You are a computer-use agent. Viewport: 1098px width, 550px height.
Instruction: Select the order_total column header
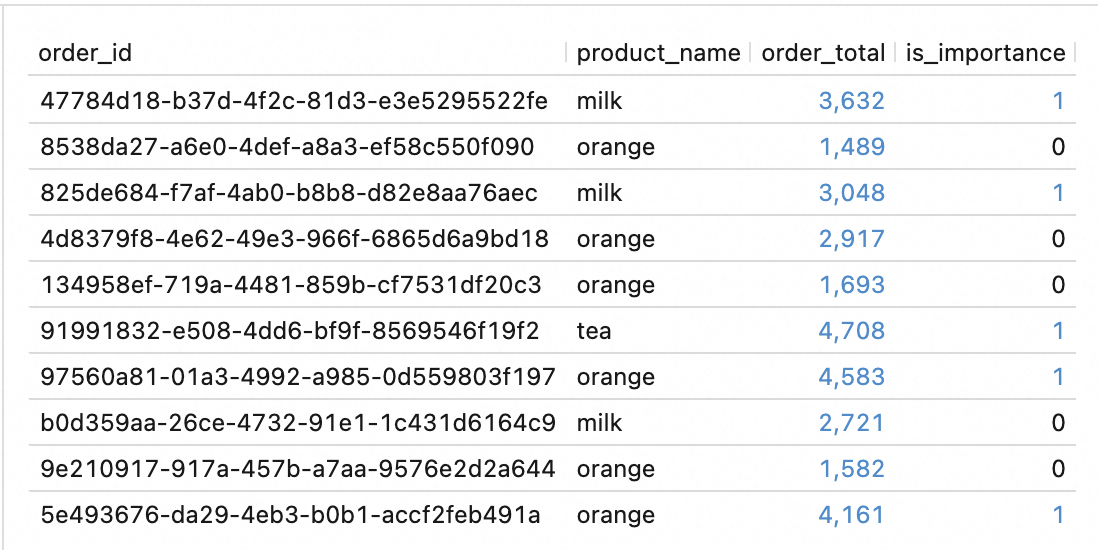click(823, 53)
